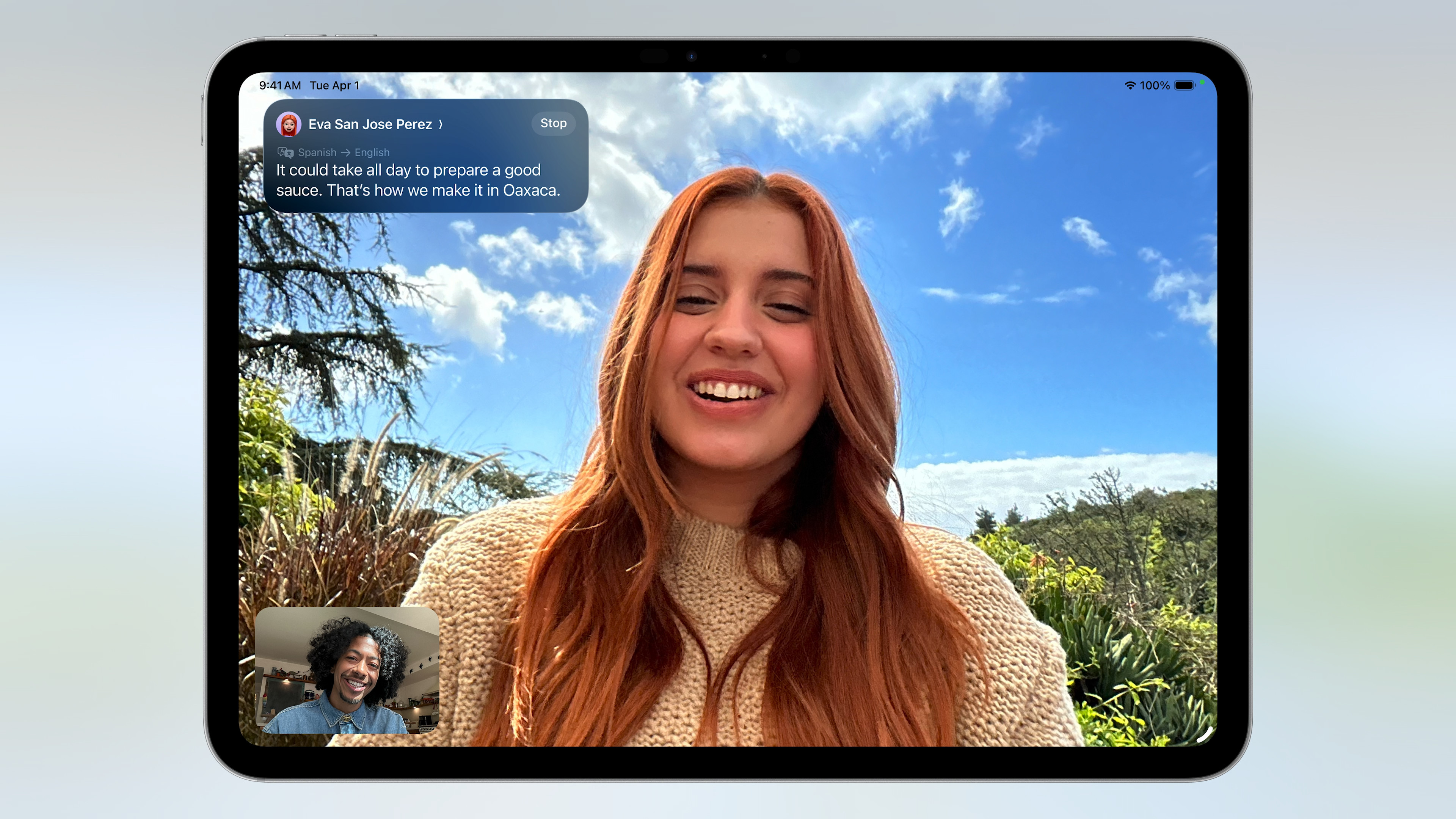Select the English target language label

pyautogui.click(x=372, y=152)
